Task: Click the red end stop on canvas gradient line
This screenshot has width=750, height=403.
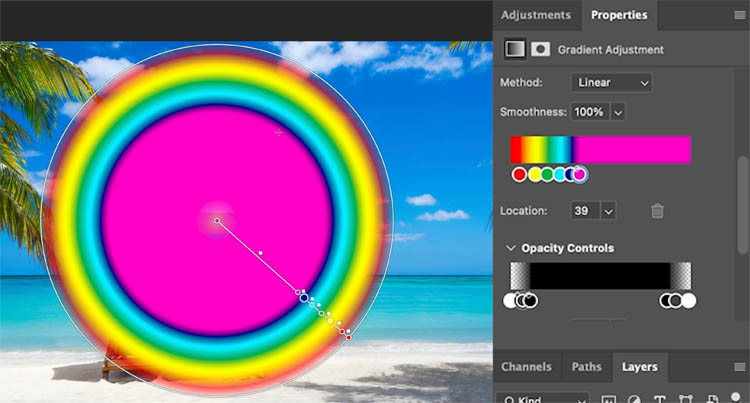Action: [348, 338]
